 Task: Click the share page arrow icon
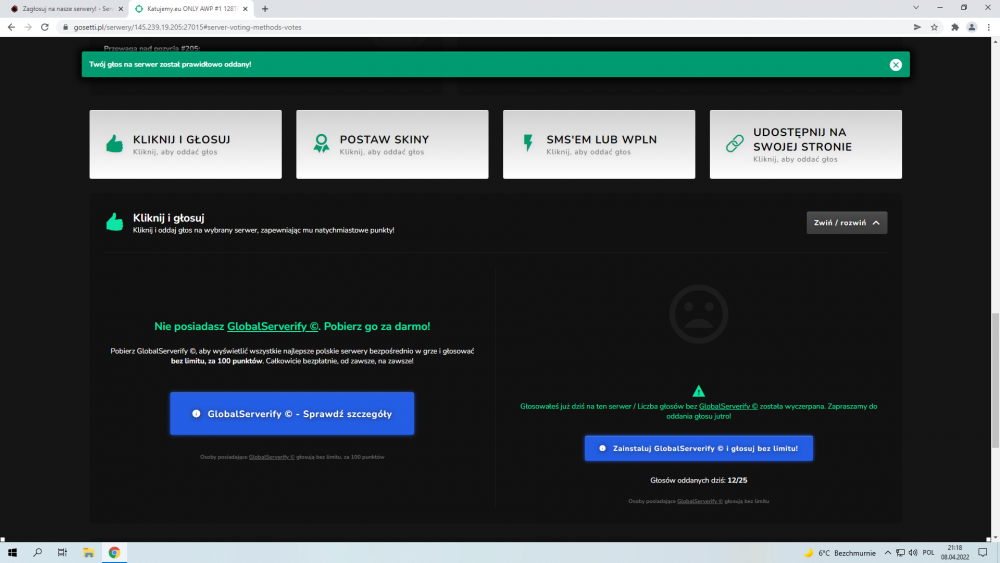(x=917, y=27)
